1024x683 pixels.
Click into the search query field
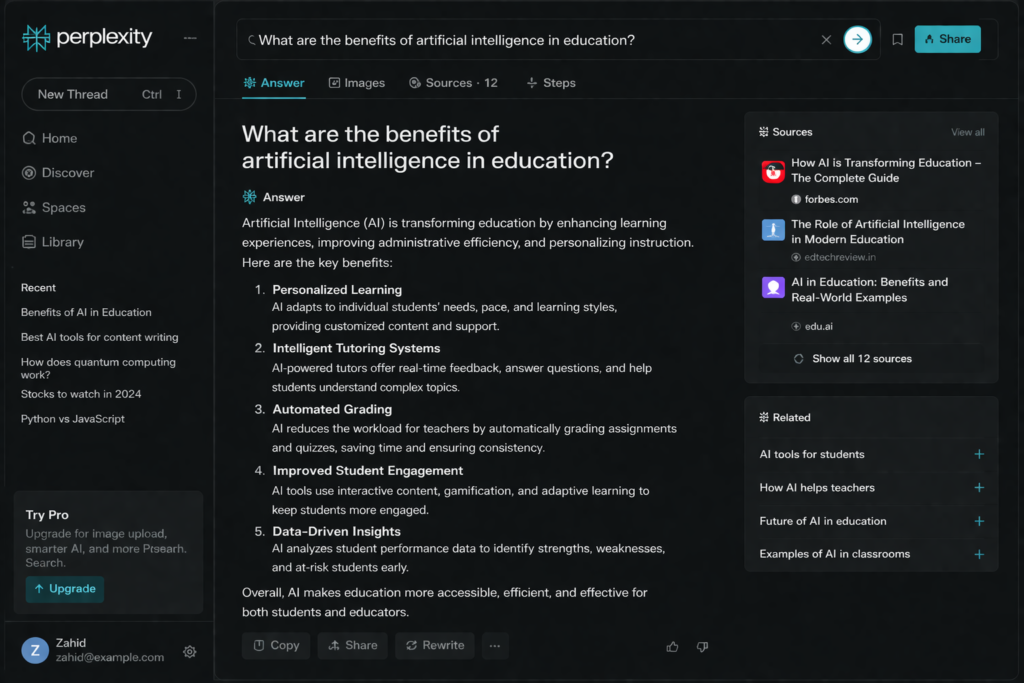[x=530, y=40]
